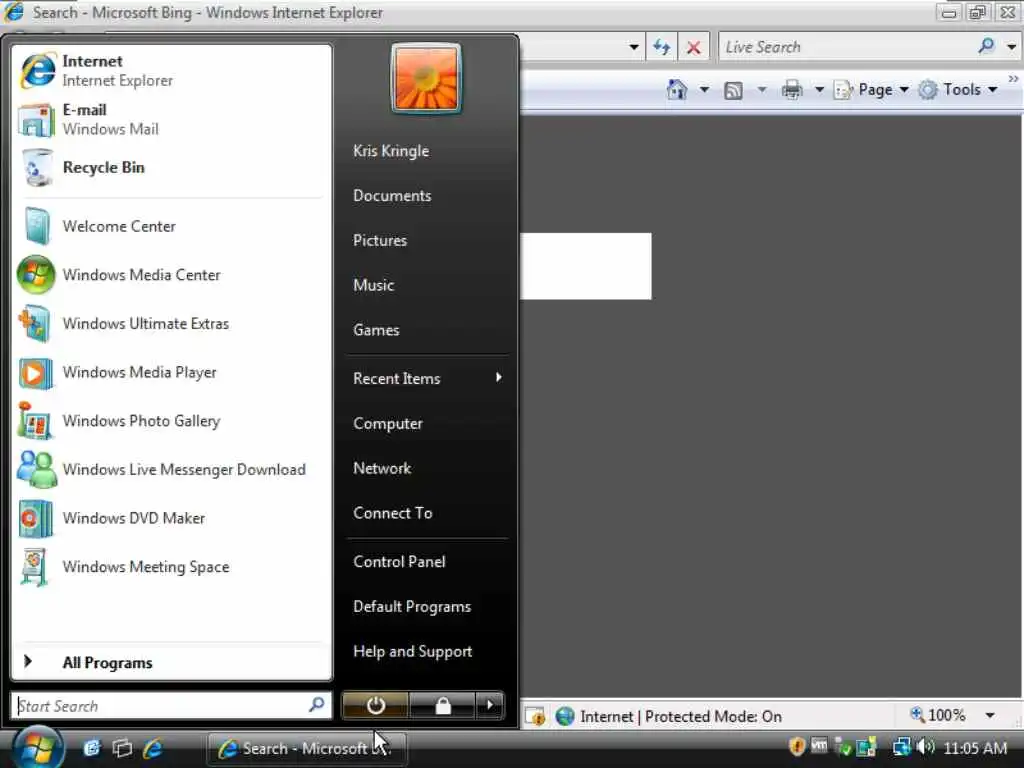The image size is (1024, 768).
Task: Click Switch between windows quick launch icon
Action: [122, 748]
